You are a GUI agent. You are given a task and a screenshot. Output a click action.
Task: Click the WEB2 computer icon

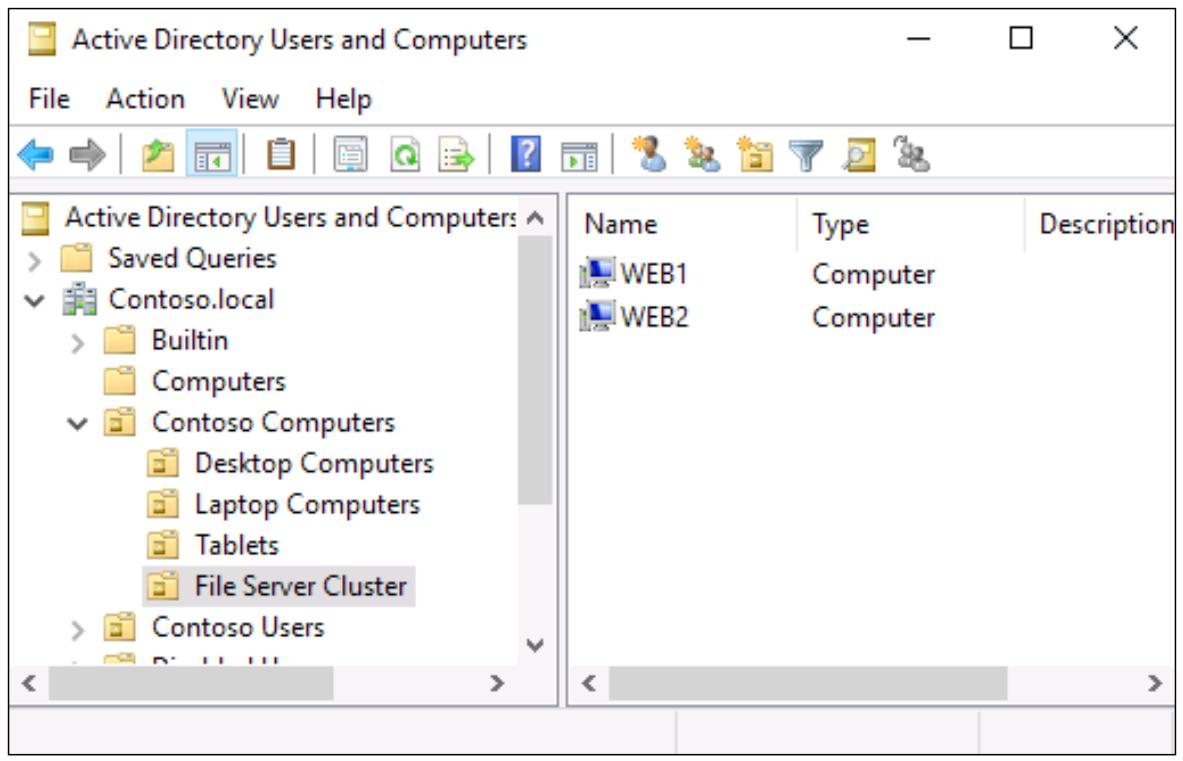pyautogui.click(x=597, y=316)
